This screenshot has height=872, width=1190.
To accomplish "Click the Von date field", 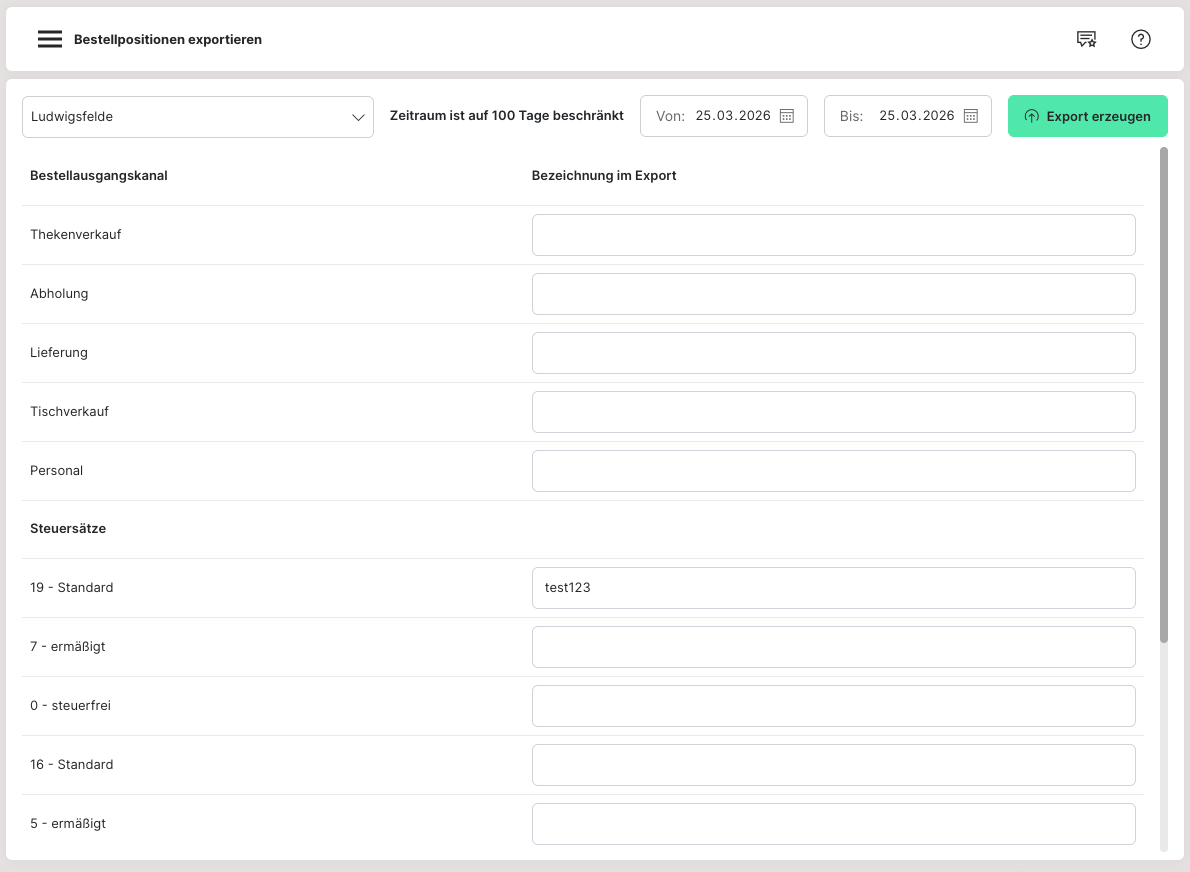I will (x=732, y=116).
